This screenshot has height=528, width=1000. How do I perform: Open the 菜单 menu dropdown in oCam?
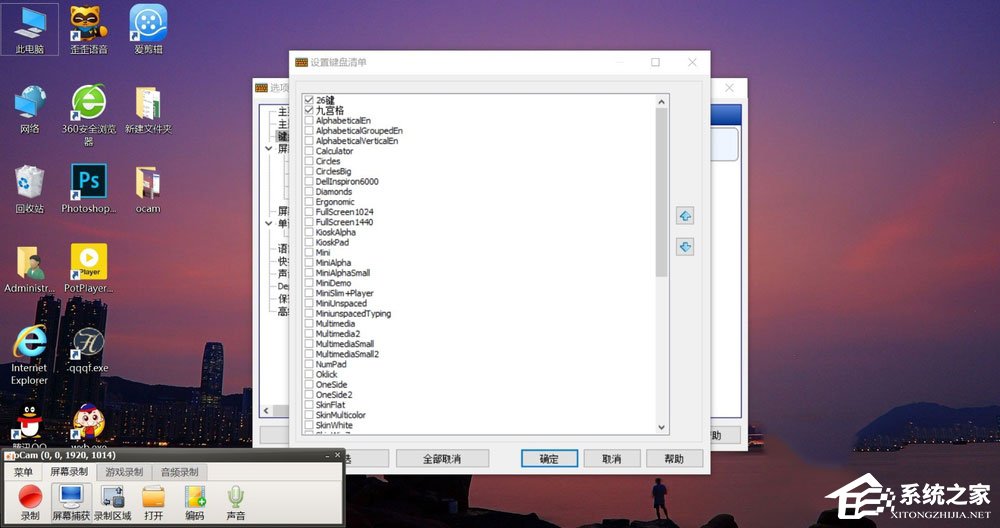(x=23, y=472)
